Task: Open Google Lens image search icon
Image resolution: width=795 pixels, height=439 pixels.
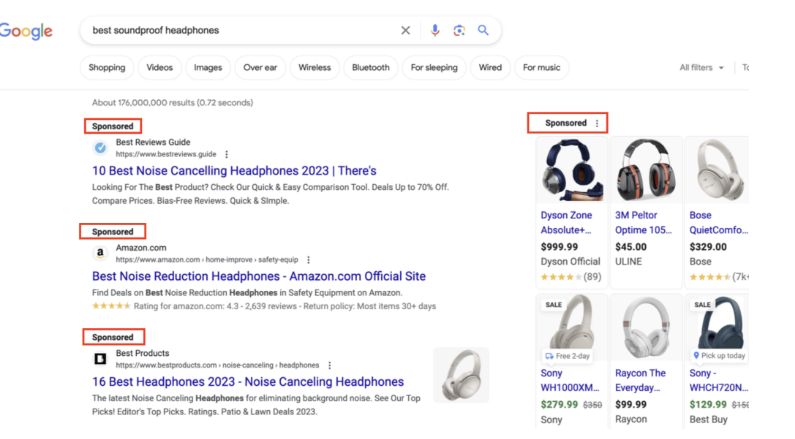Action: (x=459, y=30)
